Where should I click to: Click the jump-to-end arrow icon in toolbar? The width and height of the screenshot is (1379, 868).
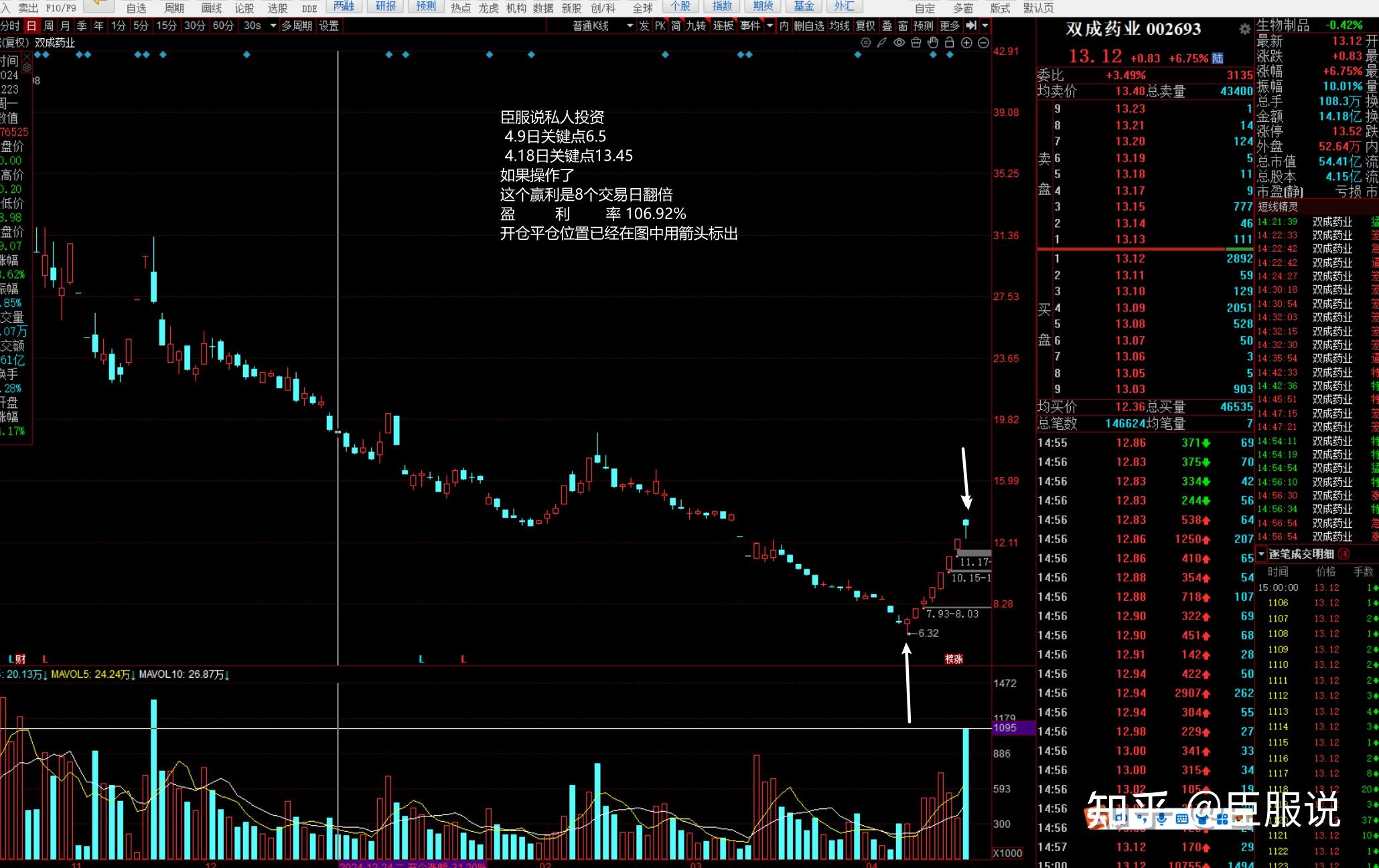point(971,25)
